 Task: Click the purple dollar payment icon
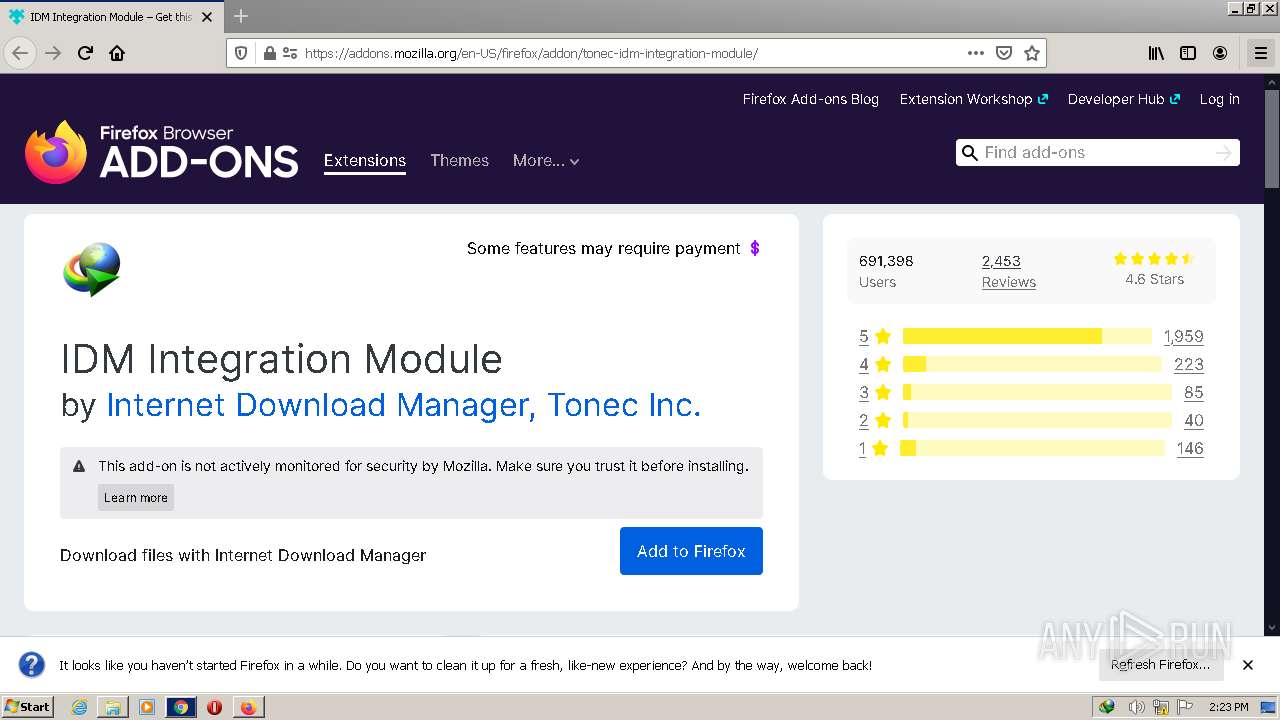(755, 248)
